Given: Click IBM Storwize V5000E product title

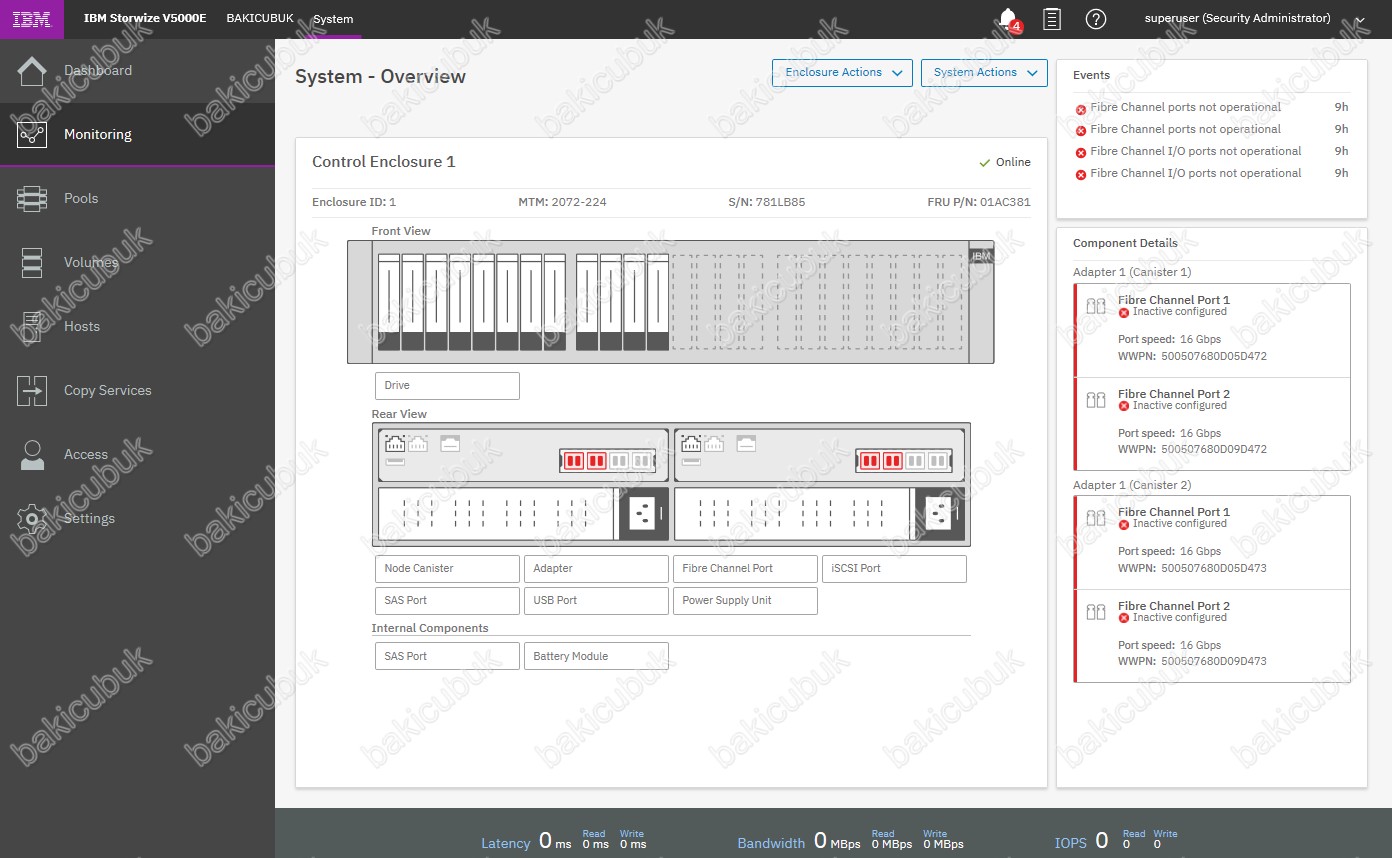Looking at the screenshot, I should point(145,19).
